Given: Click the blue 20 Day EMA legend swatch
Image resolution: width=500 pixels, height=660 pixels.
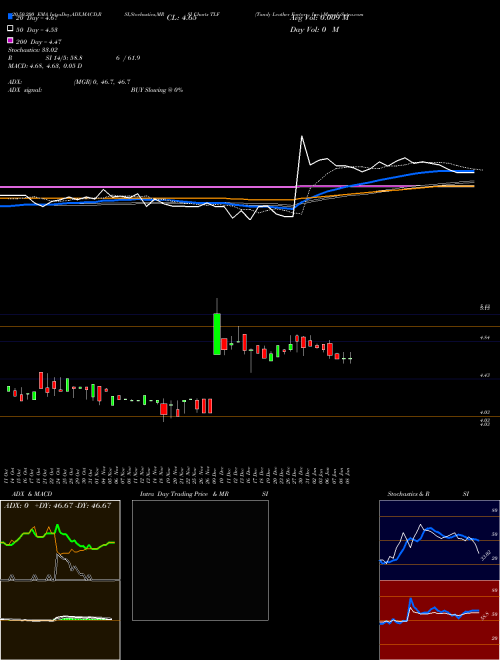Looking at the screenshot, I should click(x=10, y=16).
